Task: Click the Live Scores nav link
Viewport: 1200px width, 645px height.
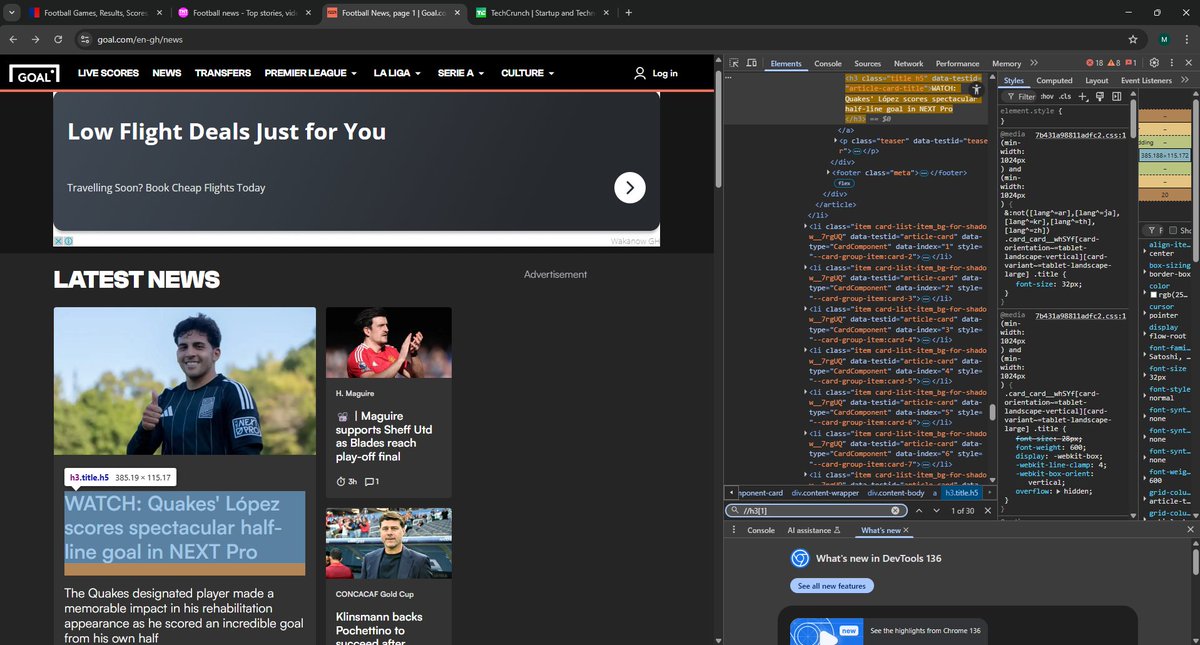Action: (108, 73)
